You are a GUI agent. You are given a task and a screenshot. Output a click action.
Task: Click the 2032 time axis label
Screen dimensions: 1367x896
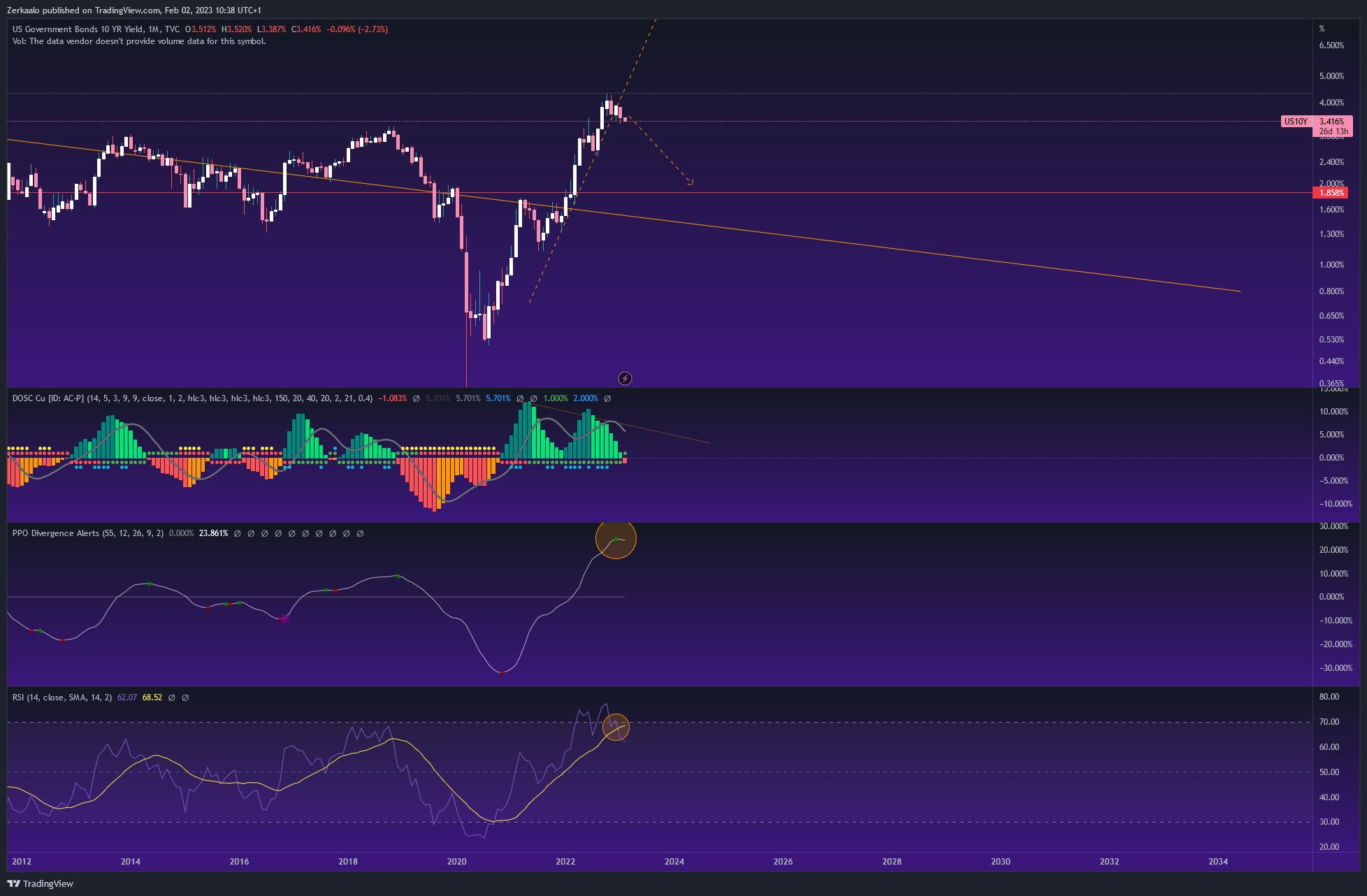point(1110,861)
